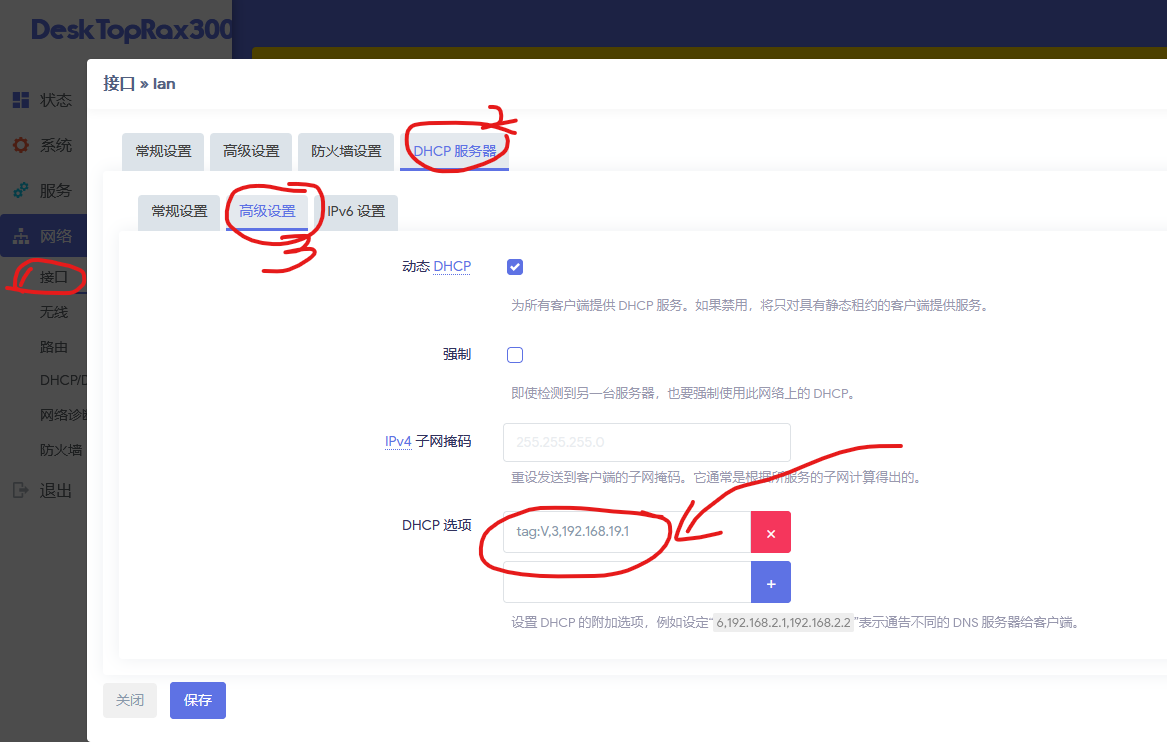Enable the 强制 checkbox
Image resolution: width=1167 pixels, height=742 pixels.
click(515, 355)
